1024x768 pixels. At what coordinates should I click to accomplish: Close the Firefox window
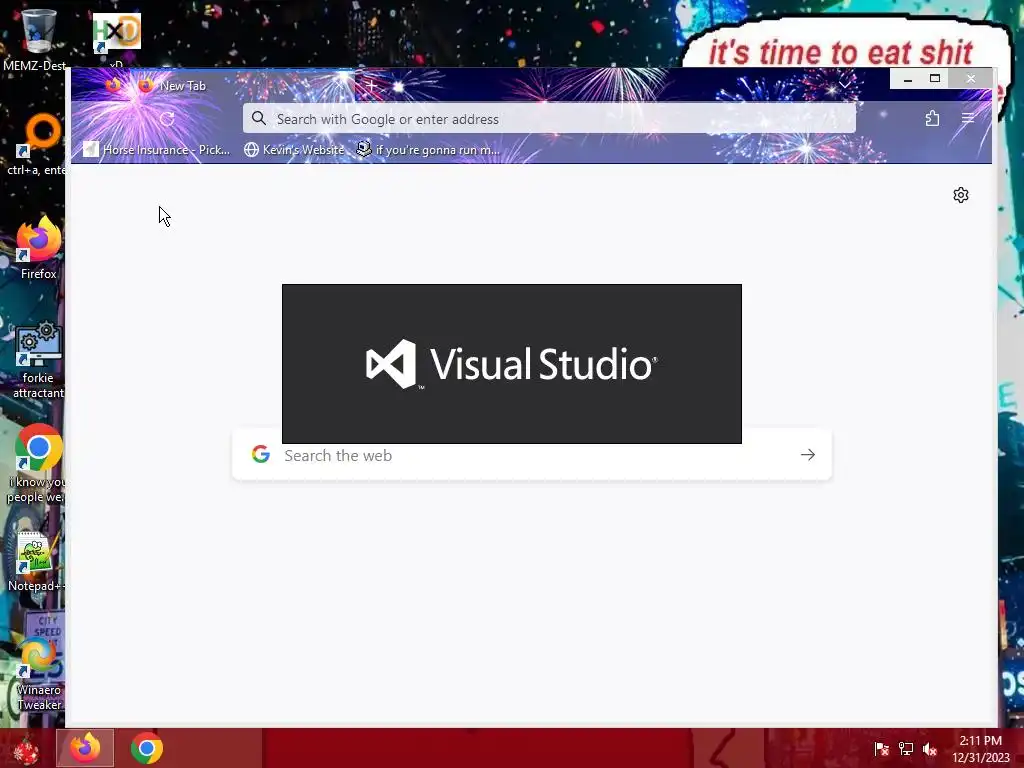pos(971,79)
